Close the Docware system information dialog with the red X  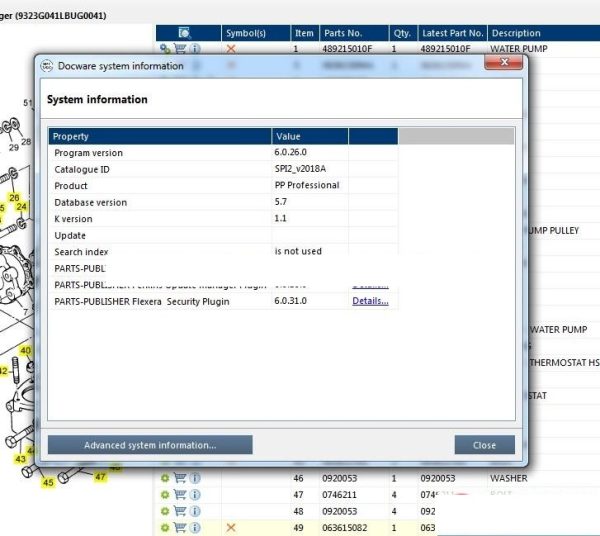click(x=504, y=62)
